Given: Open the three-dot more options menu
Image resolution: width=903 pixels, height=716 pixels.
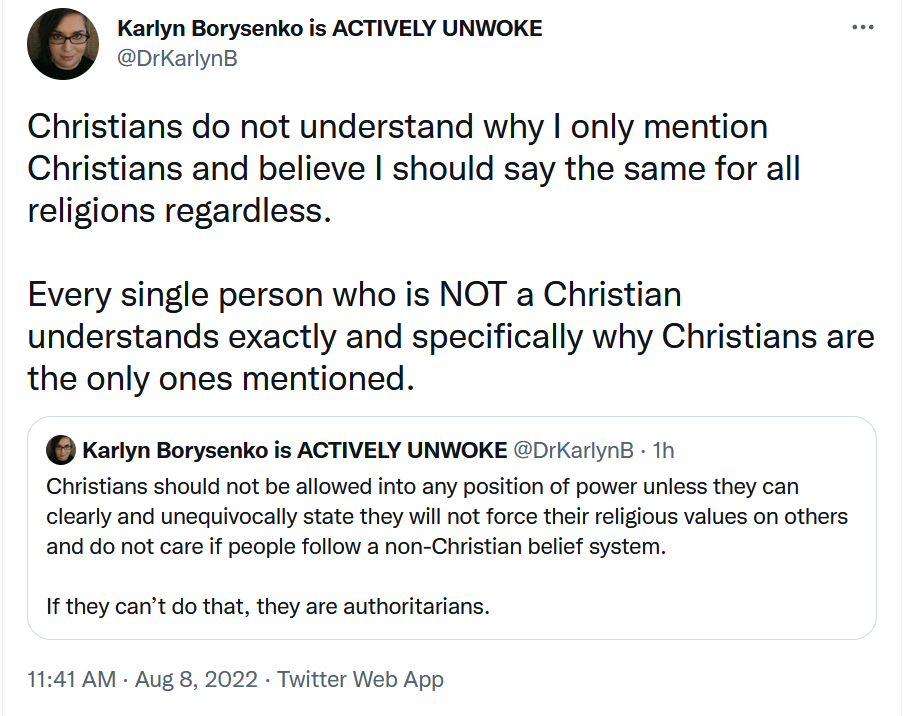Looking at the screenshot, I should pos(863,27).
